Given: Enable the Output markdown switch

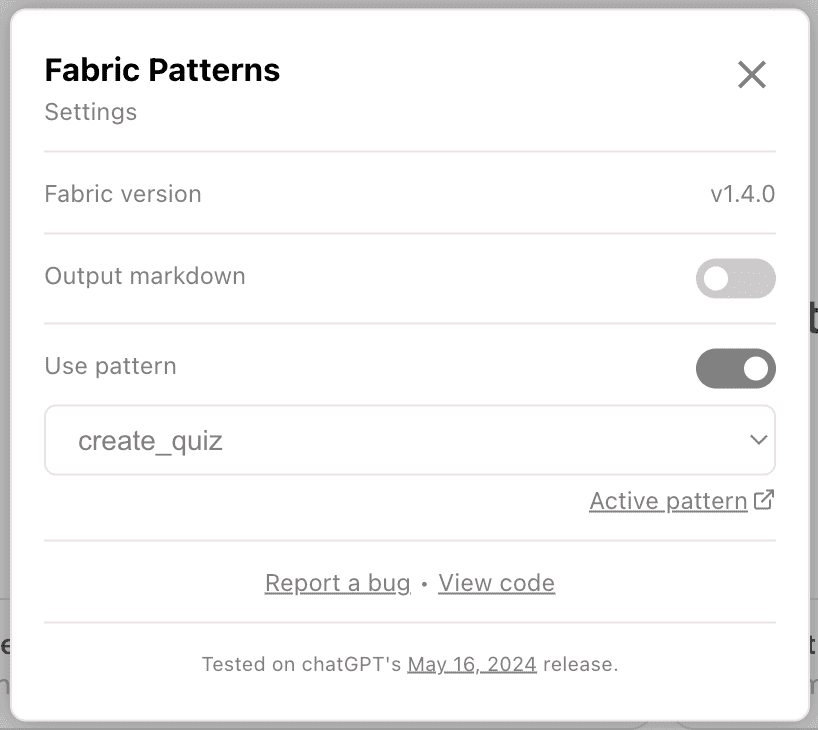Looking at the screenshot, I should [x=735, y=278].
